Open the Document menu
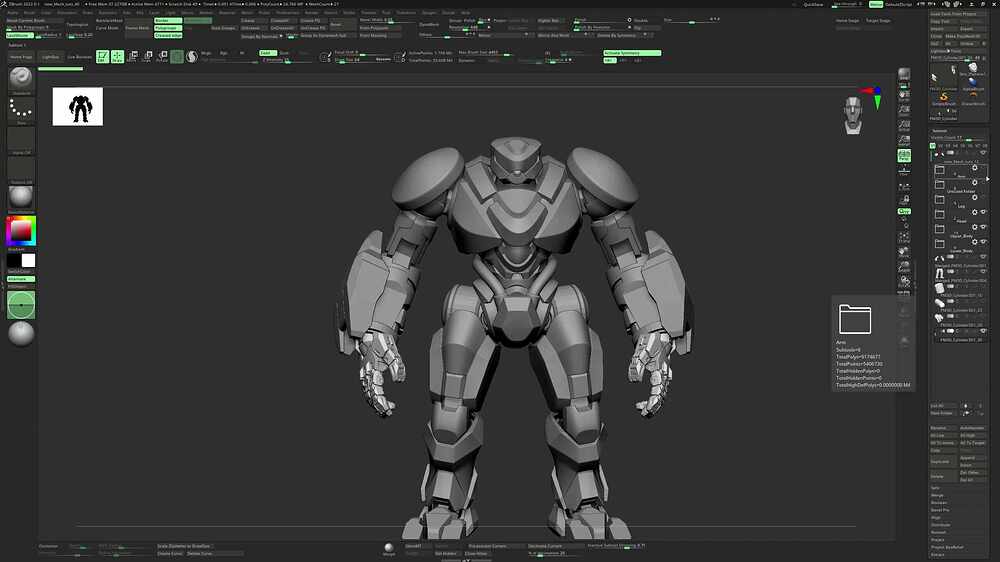This screenshot has width=1000, height=562. point(66,13)
